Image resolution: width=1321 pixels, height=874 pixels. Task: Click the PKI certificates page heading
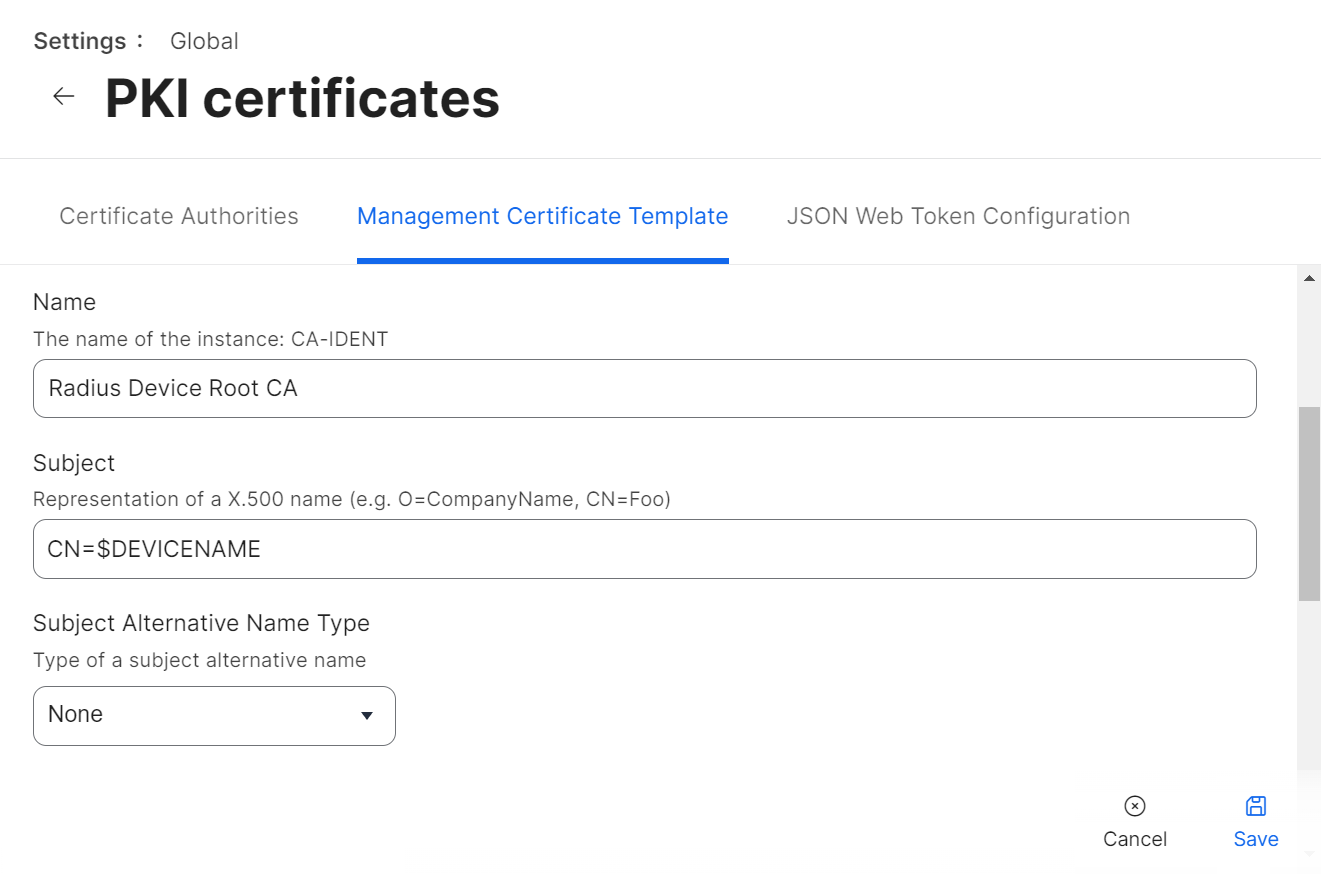(x=302, y=98)
